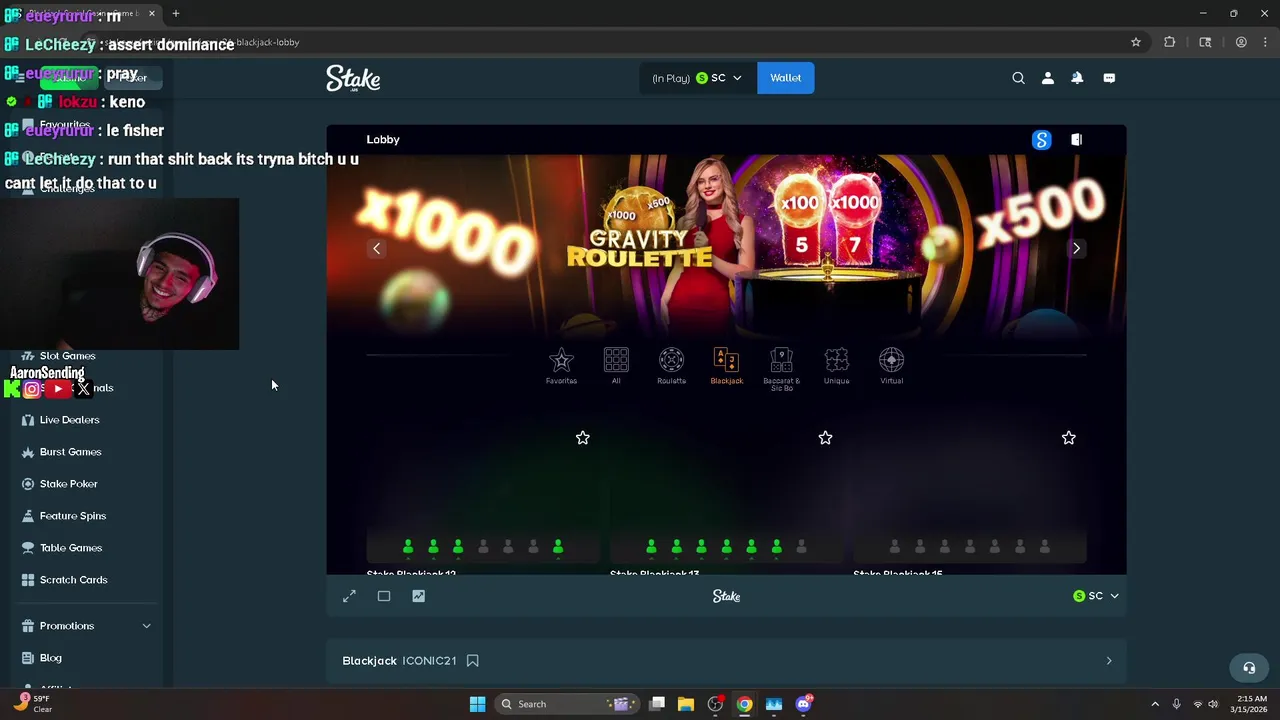
Task: Select the Virtual category
Action: coord(891,366)
